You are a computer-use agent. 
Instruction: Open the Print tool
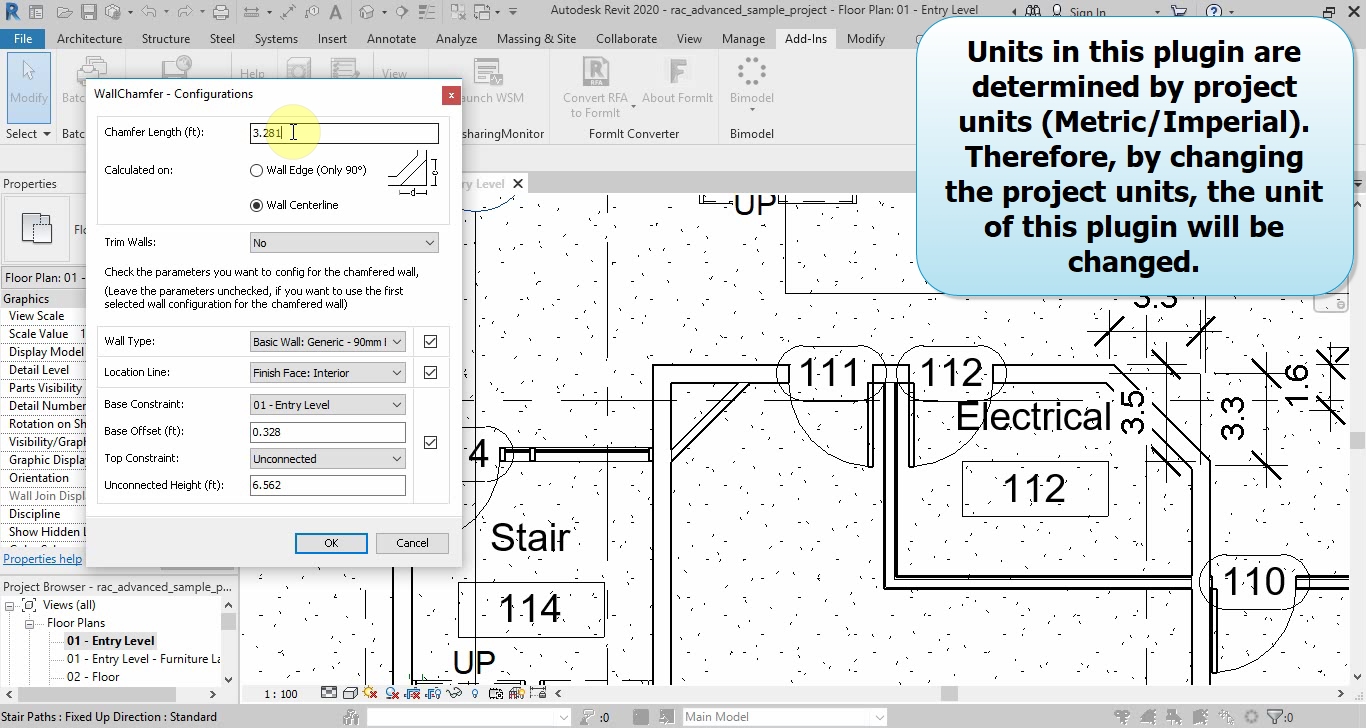coord(220,10)
